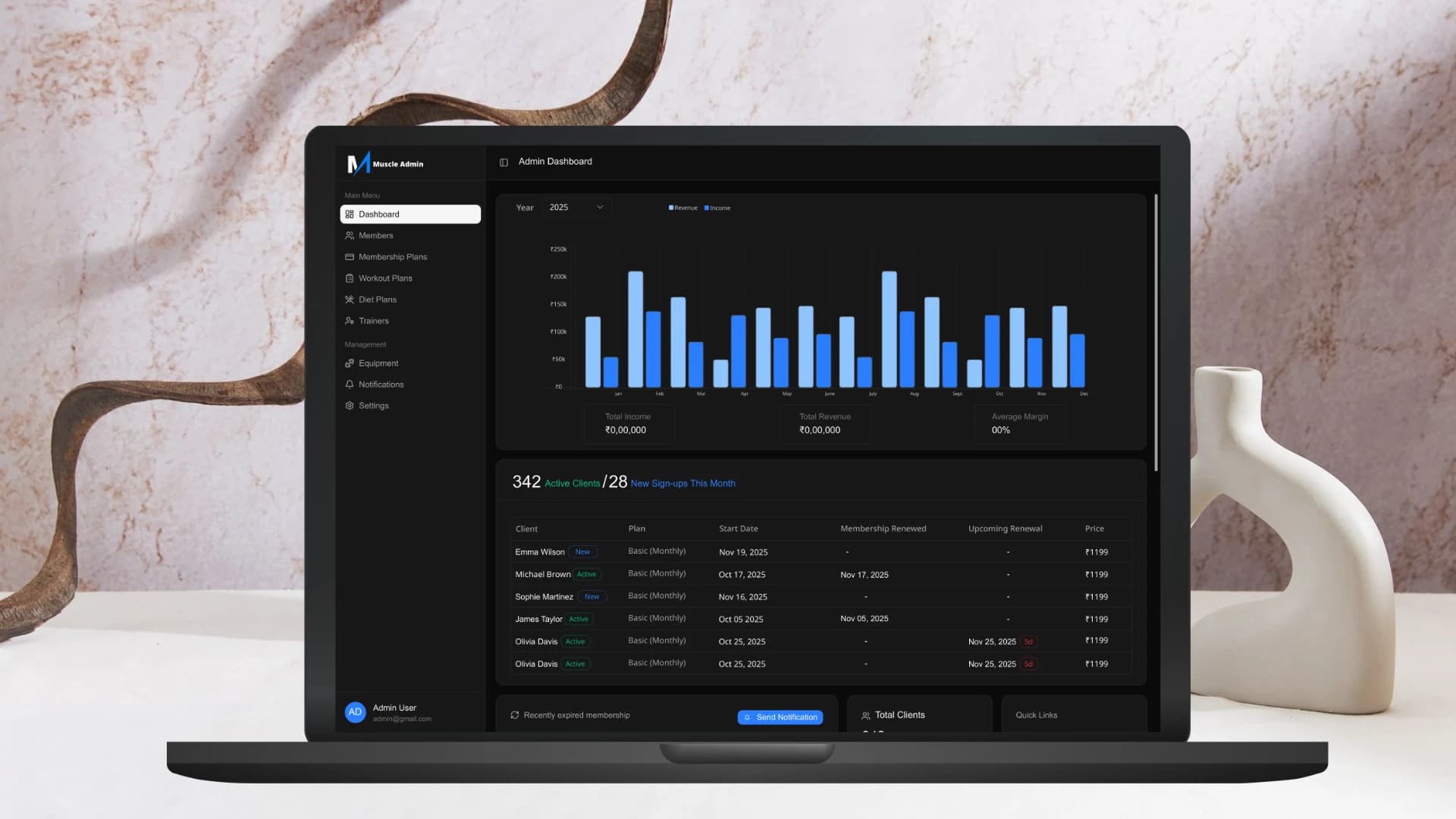1456x819 pixels.
Task: Open Dashboard in the main menu
Action: point(410,214)
